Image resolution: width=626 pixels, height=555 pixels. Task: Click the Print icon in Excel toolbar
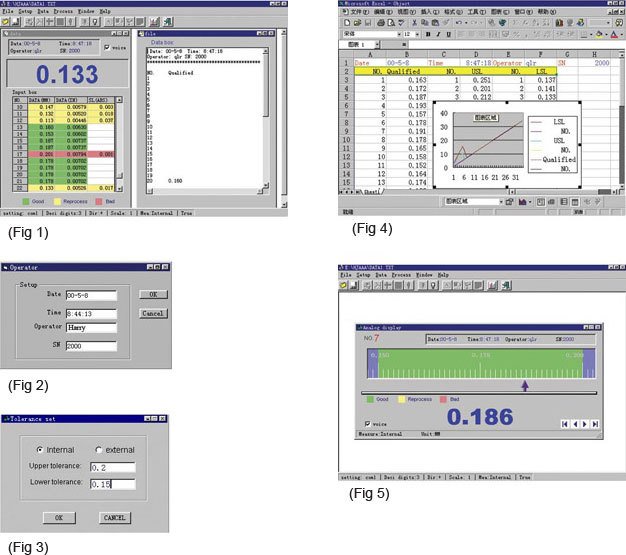[x=381, y=23]
